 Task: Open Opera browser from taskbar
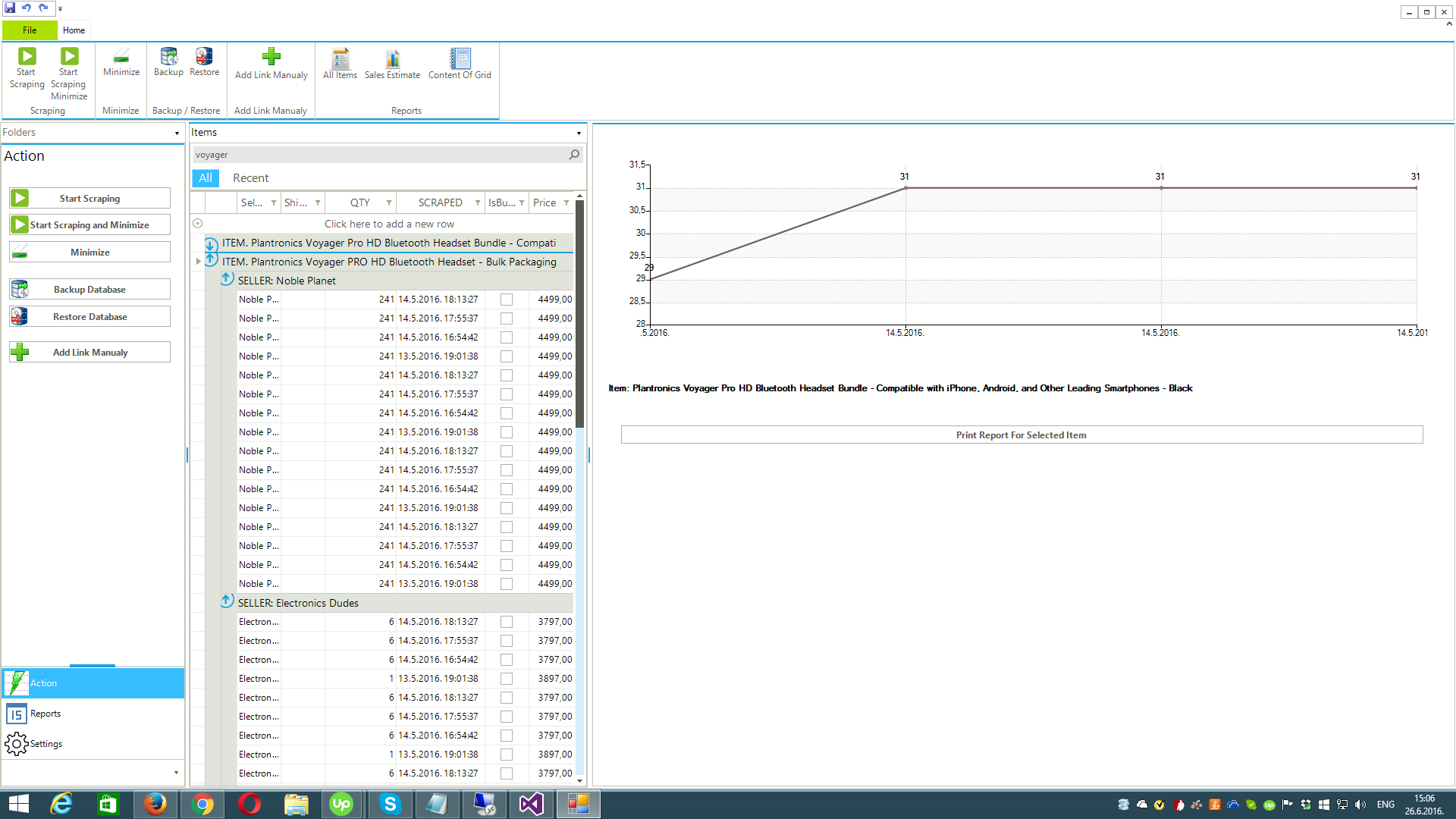249,804
